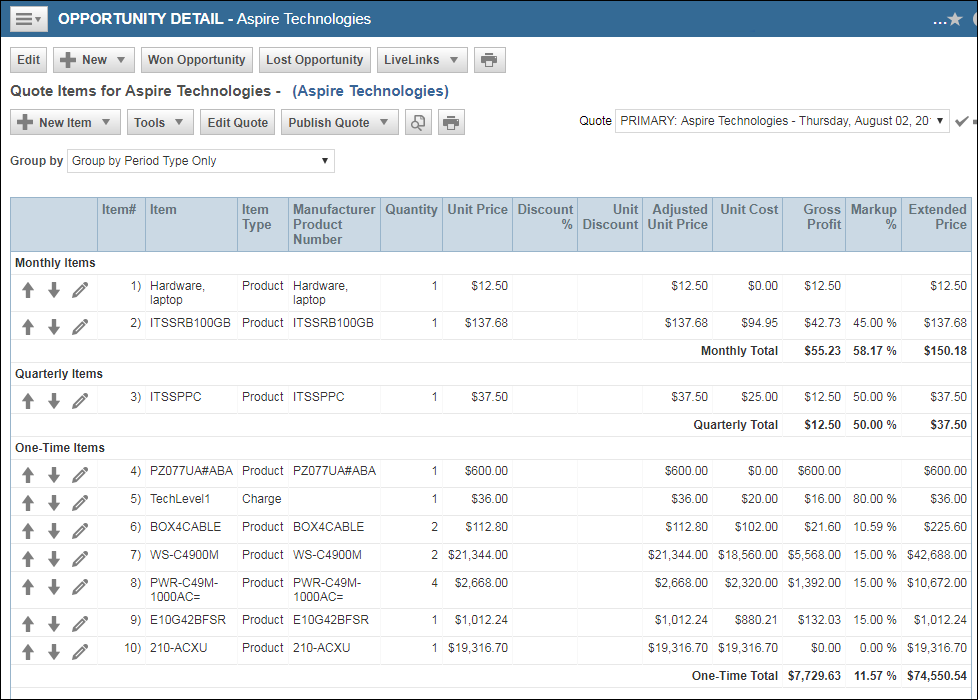Edit the ITSSPPC quarterly item
The height and width of the screenshot is (700, 978).
(80, 400)
